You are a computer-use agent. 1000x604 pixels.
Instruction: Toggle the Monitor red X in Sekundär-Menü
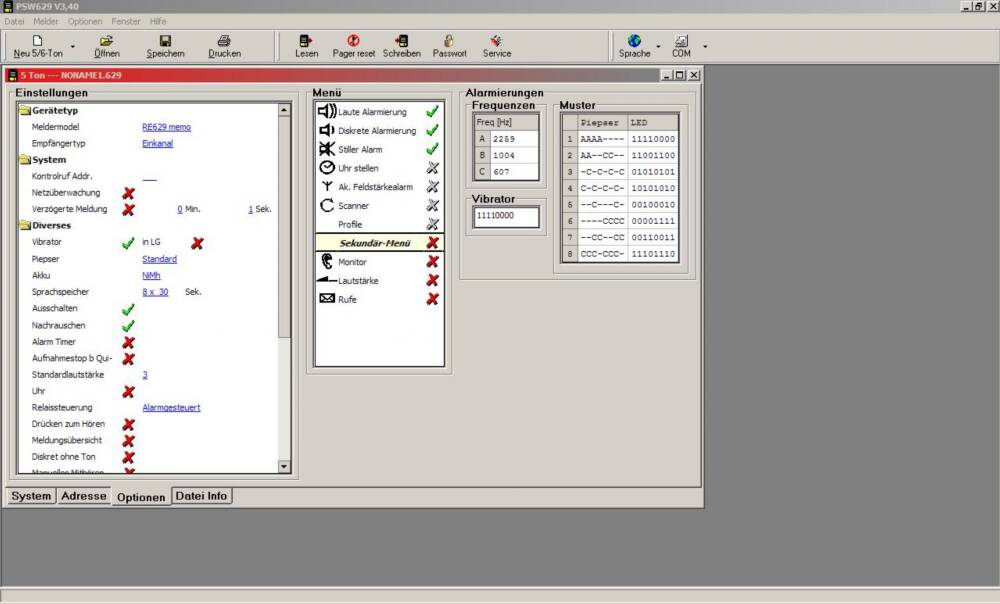[432, 262]
